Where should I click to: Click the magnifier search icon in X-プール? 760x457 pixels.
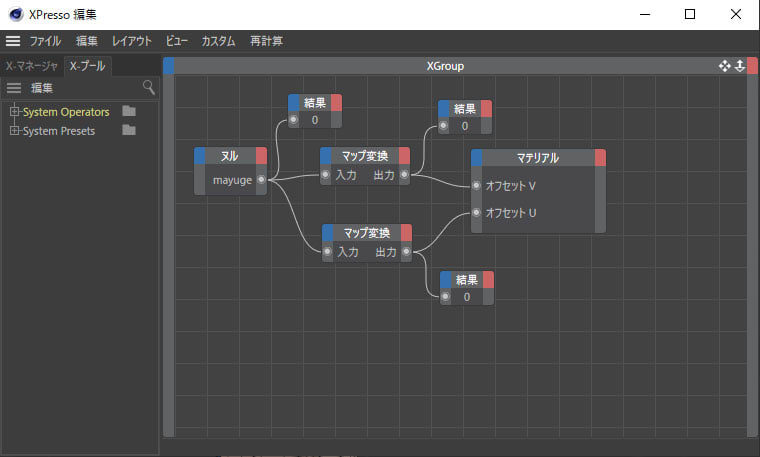pos(149,87)
